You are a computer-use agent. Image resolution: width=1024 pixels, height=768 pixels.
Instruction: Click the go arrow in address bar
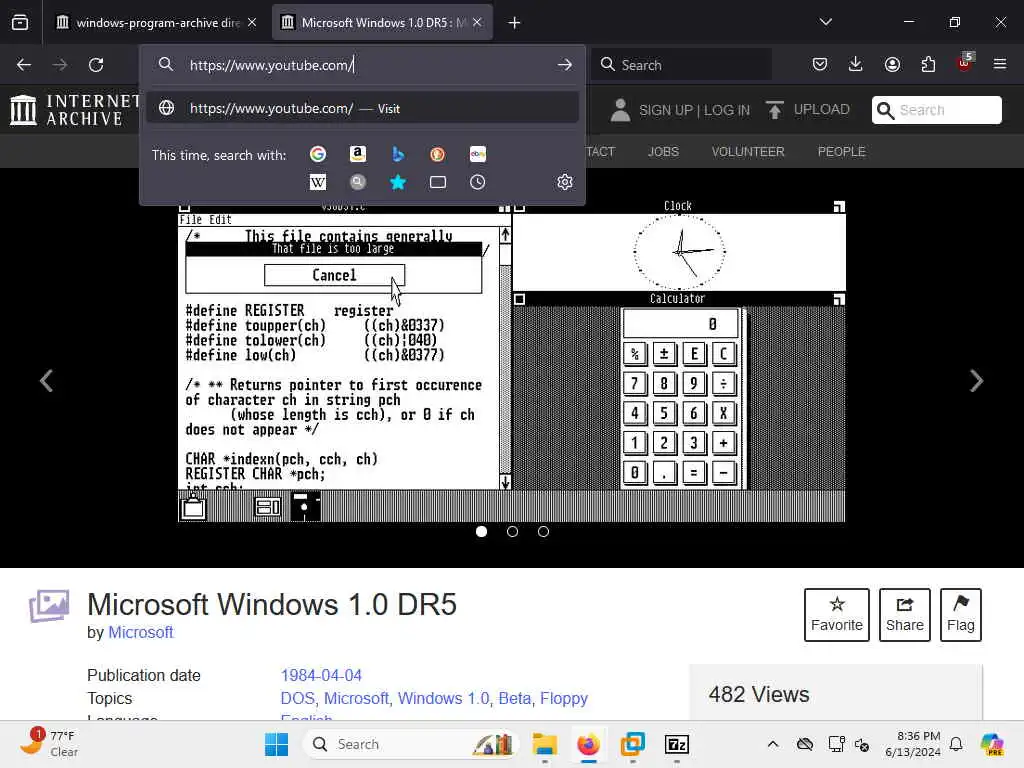pos(565,65)
